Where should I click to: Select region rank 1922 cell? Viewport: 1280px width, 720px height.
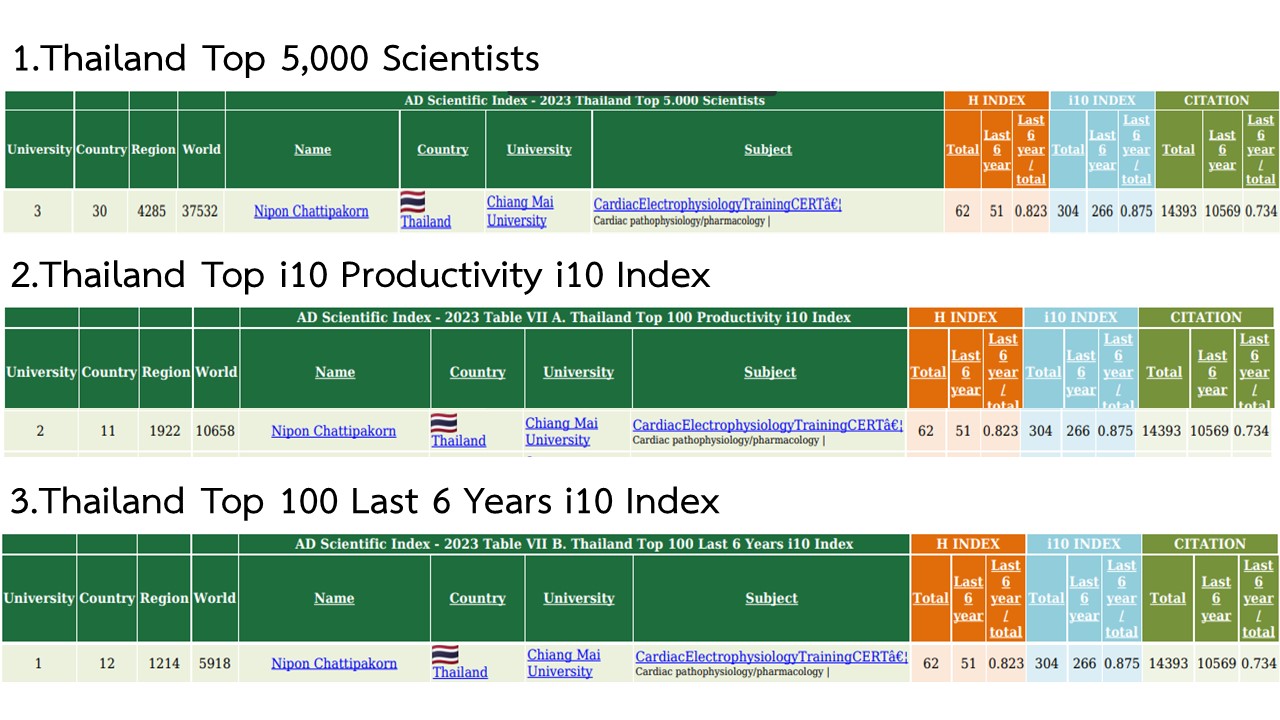[x=166, y=431]
